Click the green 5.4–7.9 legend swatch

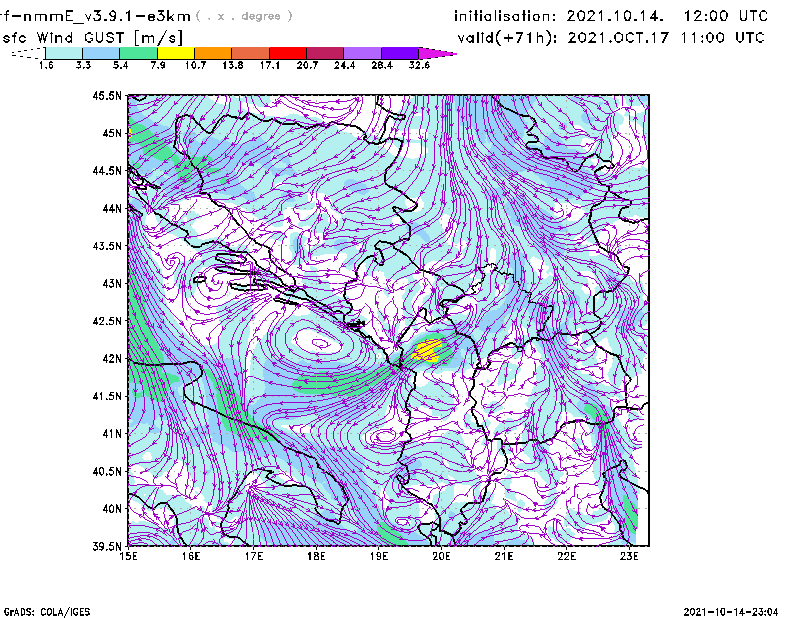pyautogui.click(x=138, y=53)
